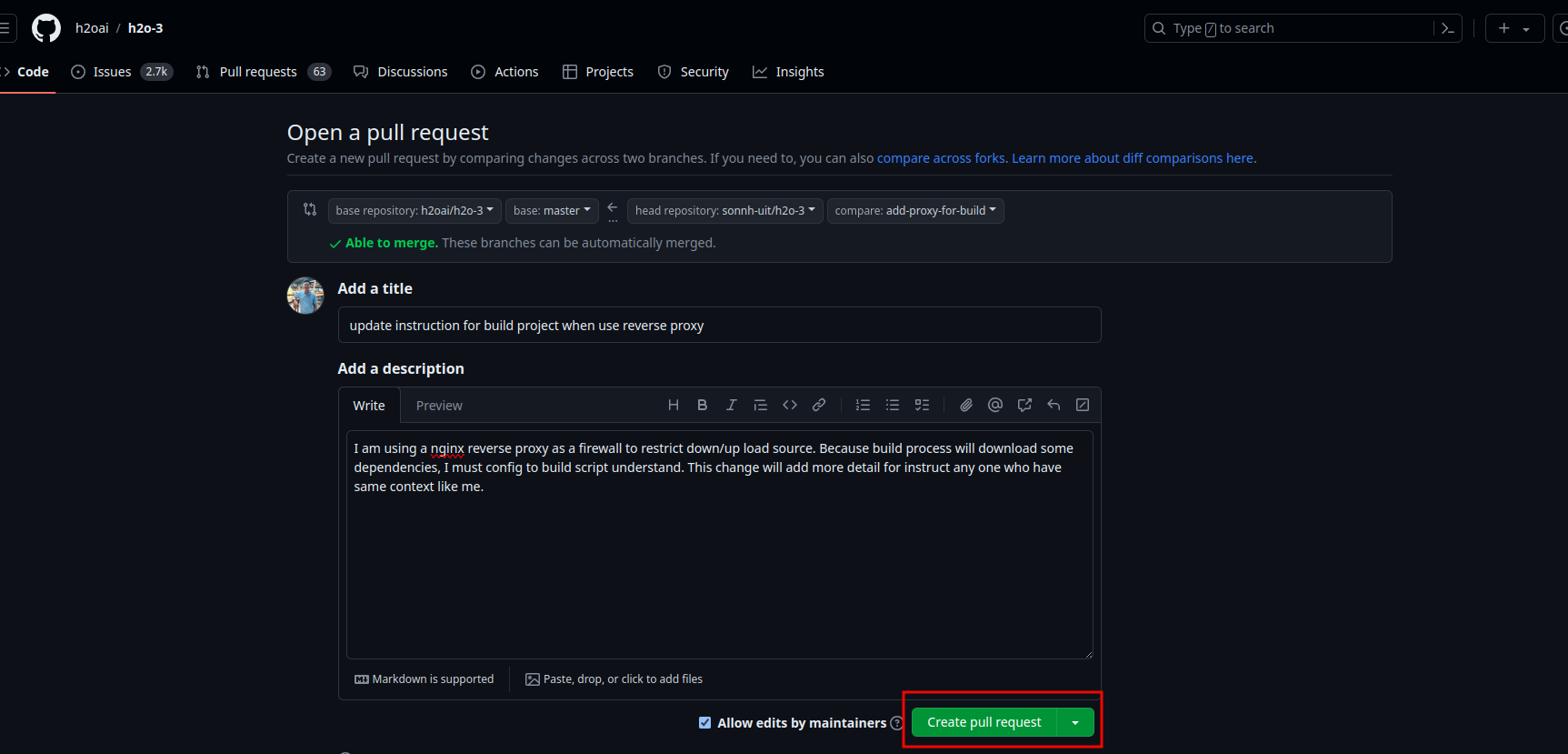Open the GitHub home logo
1568x754 pixels.
[46, 28]
